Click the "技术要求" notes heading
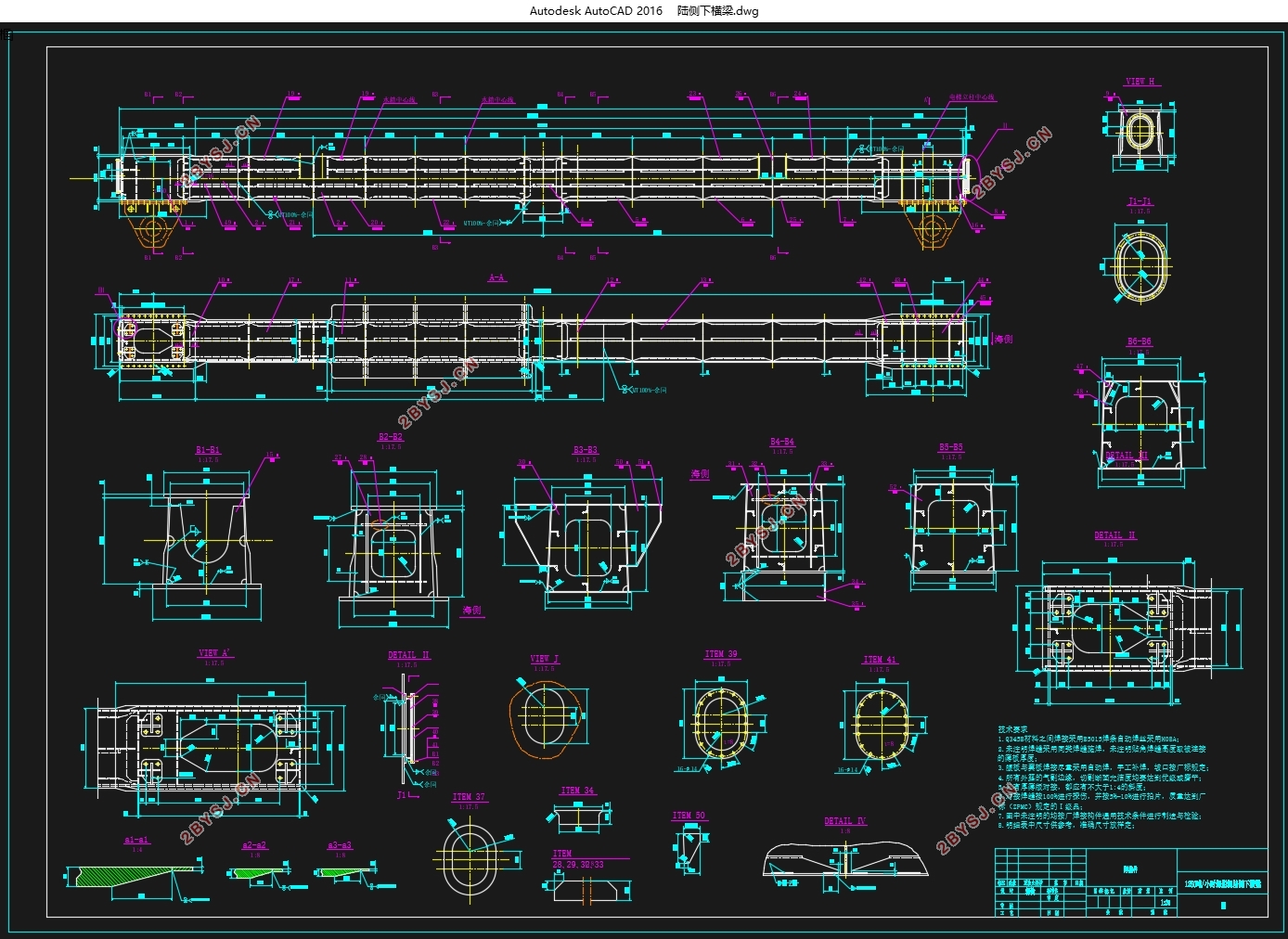Screen dimensions: 1288x939 tap(1011, 729)
